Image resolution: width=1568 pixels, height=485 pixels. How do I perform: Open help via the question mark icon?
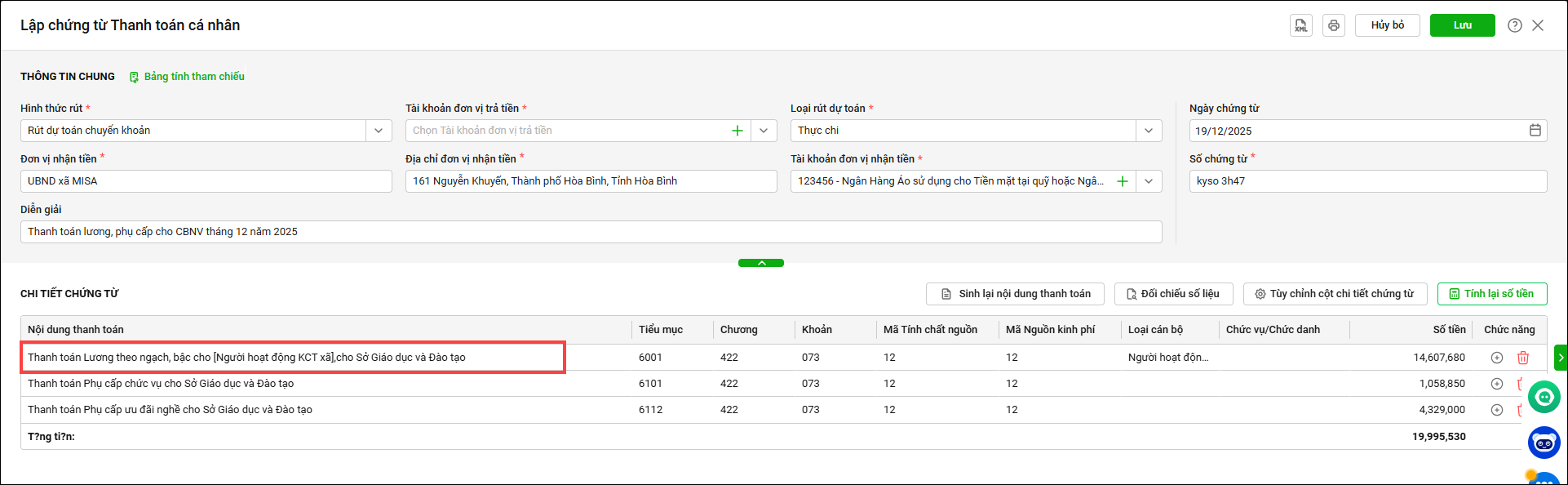coord(1514,25)
